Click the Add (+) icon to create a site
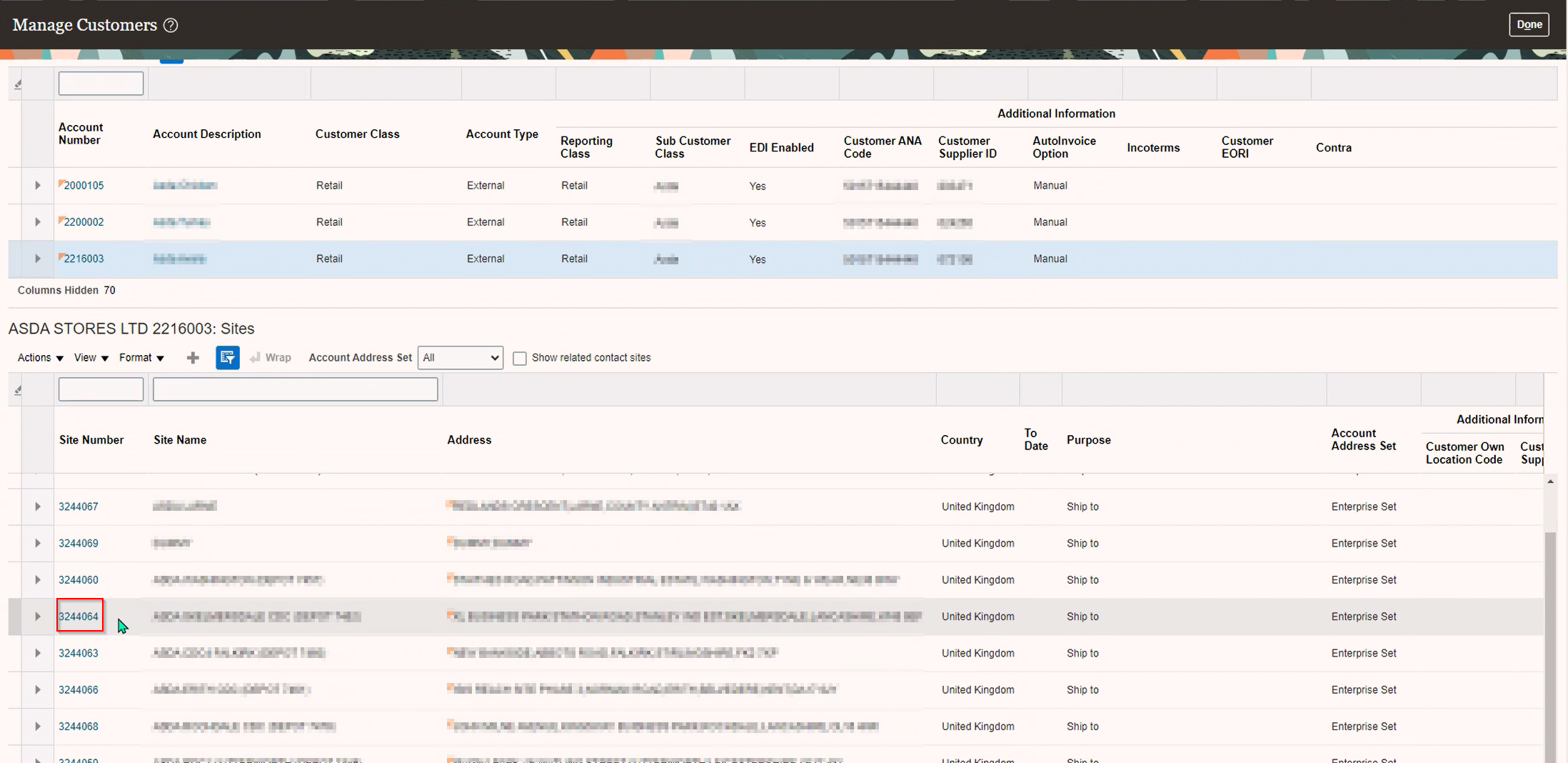The image size is (1568, 763). click(193, 357)
